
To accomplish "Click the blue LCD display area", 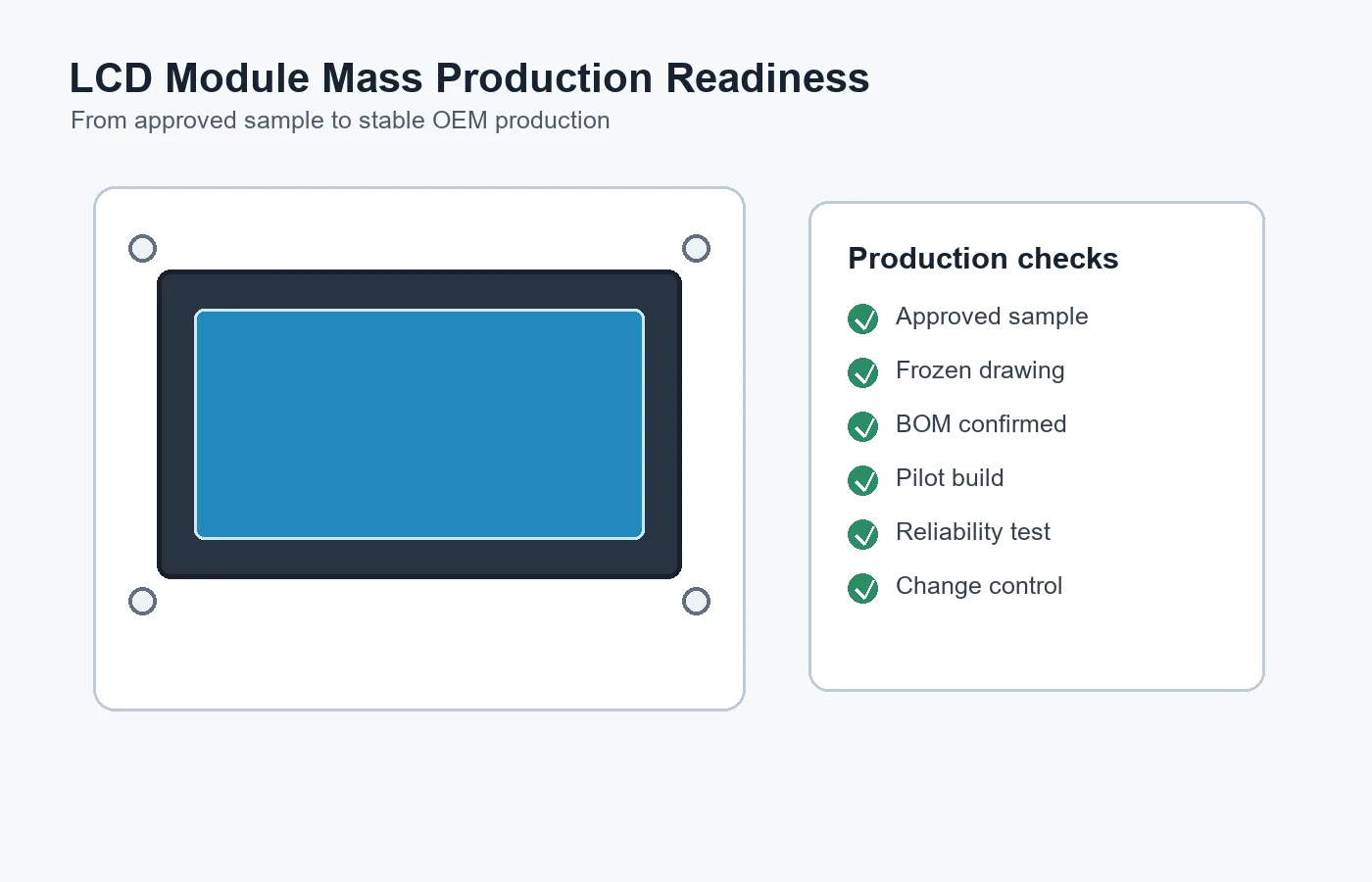I will (419, 424).
